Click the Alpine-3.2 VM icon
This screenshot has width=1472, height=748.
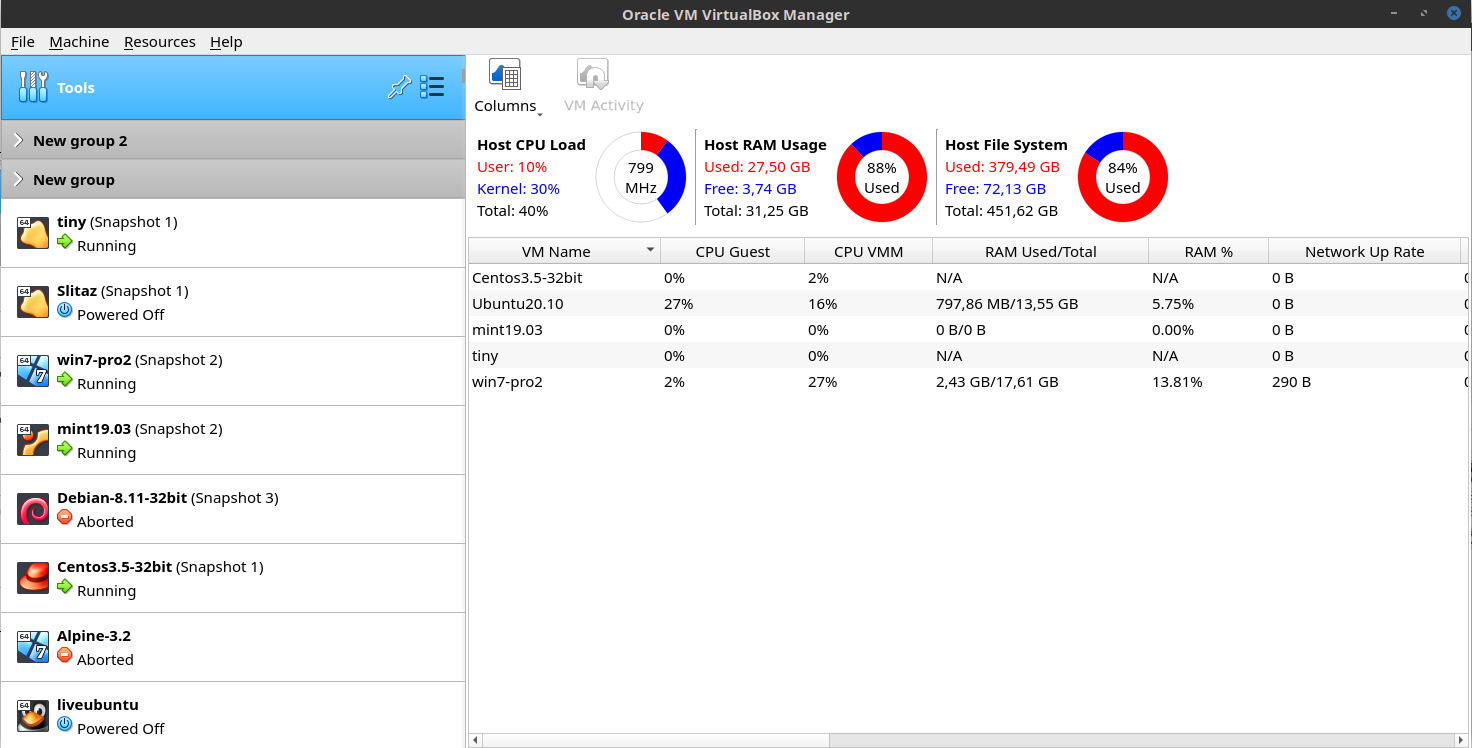(x=34, y=647)
